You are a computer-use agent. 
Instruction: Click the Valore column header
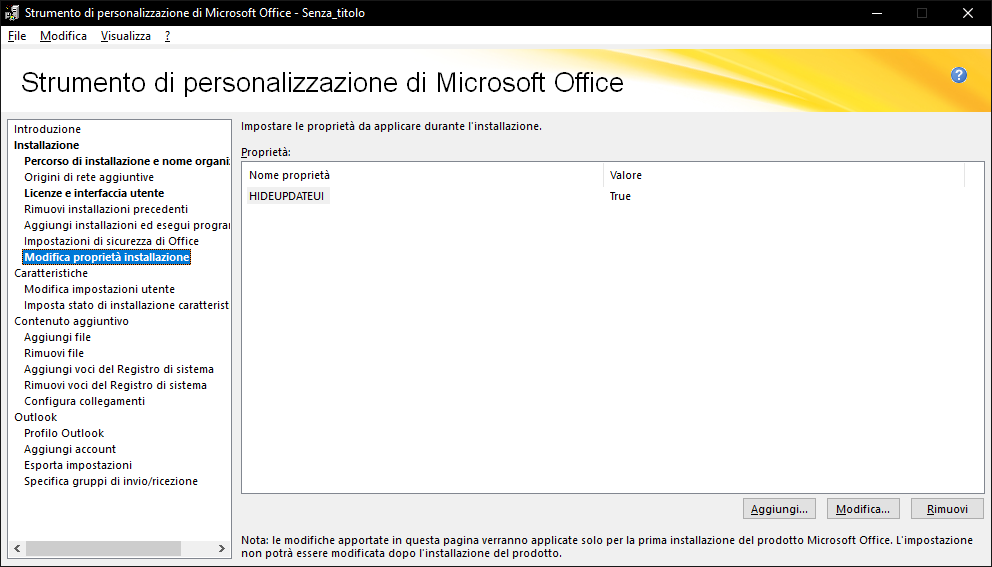[784, 175]
